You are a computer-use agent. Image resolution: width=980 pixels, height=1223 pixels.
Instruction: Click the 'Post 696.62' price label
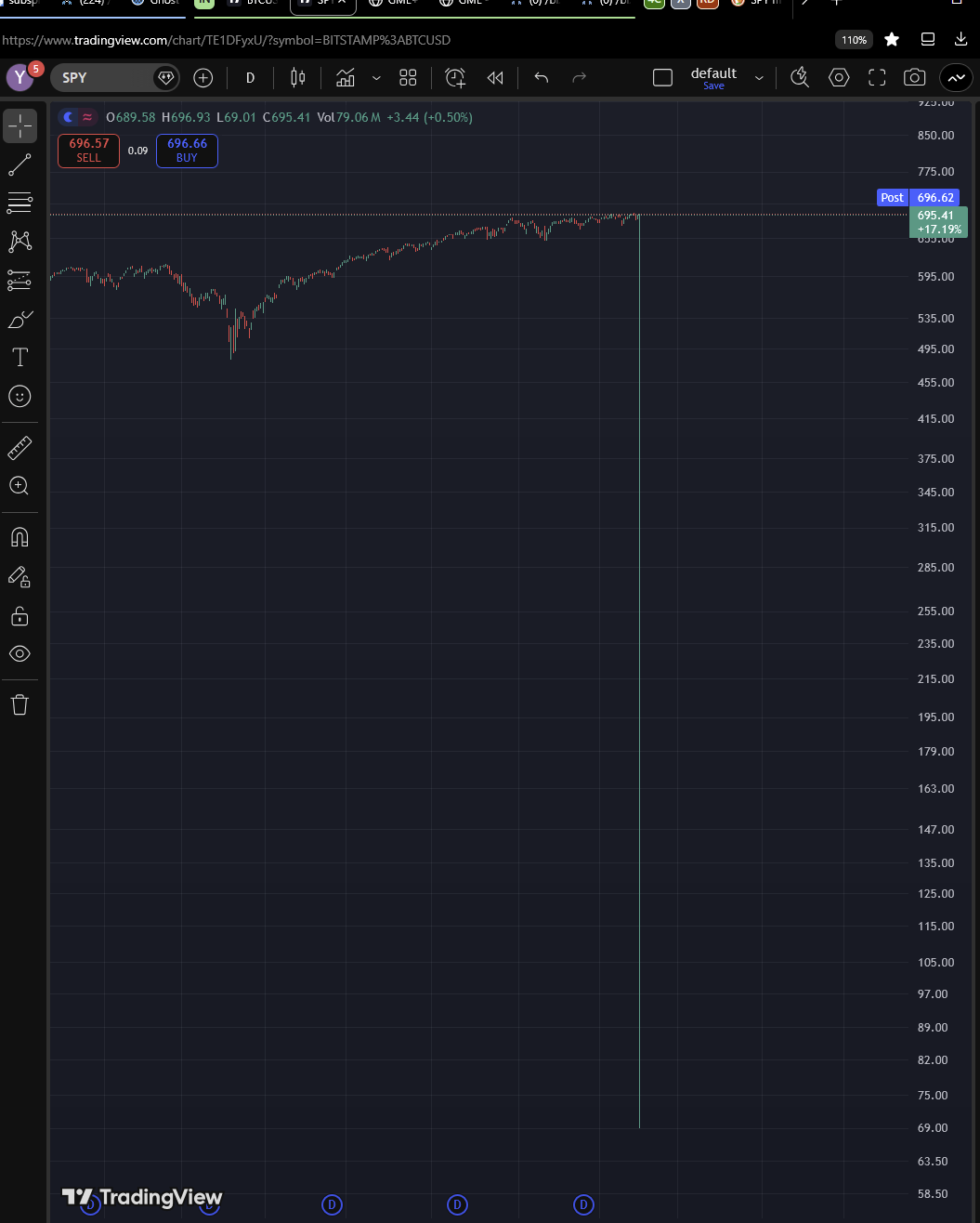pos(917,197)
